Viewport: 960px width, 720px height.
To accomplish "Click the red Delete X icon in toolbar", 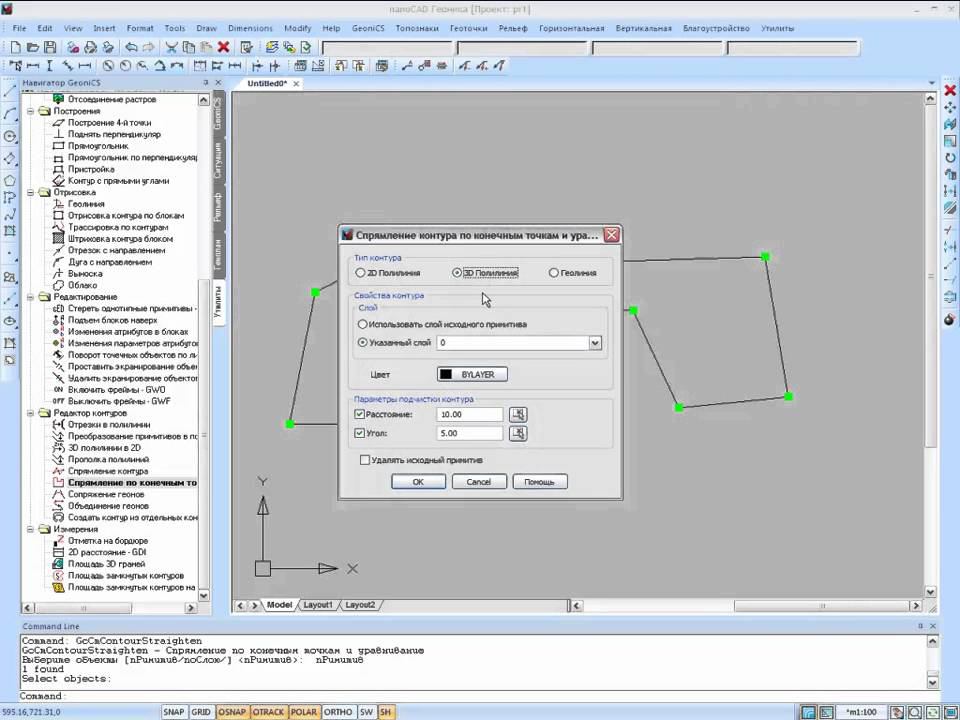I will [223, 47].
